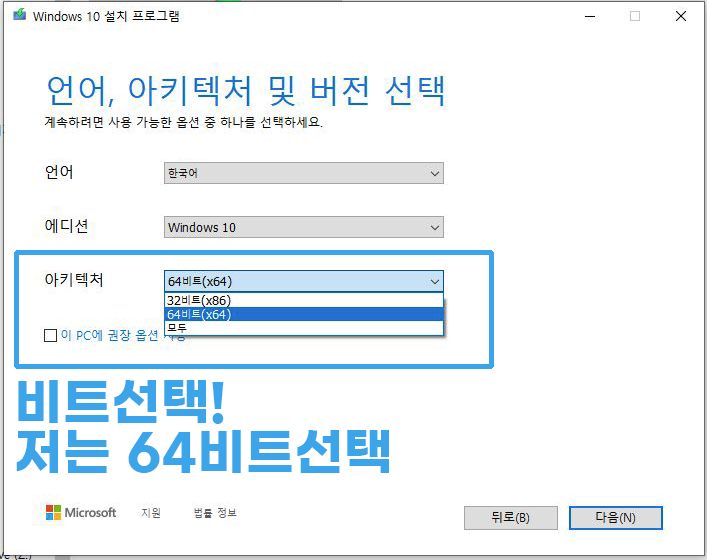This screenshot has width=707, height=560.
Task: Open the 지원 support link
Action: 151,513
